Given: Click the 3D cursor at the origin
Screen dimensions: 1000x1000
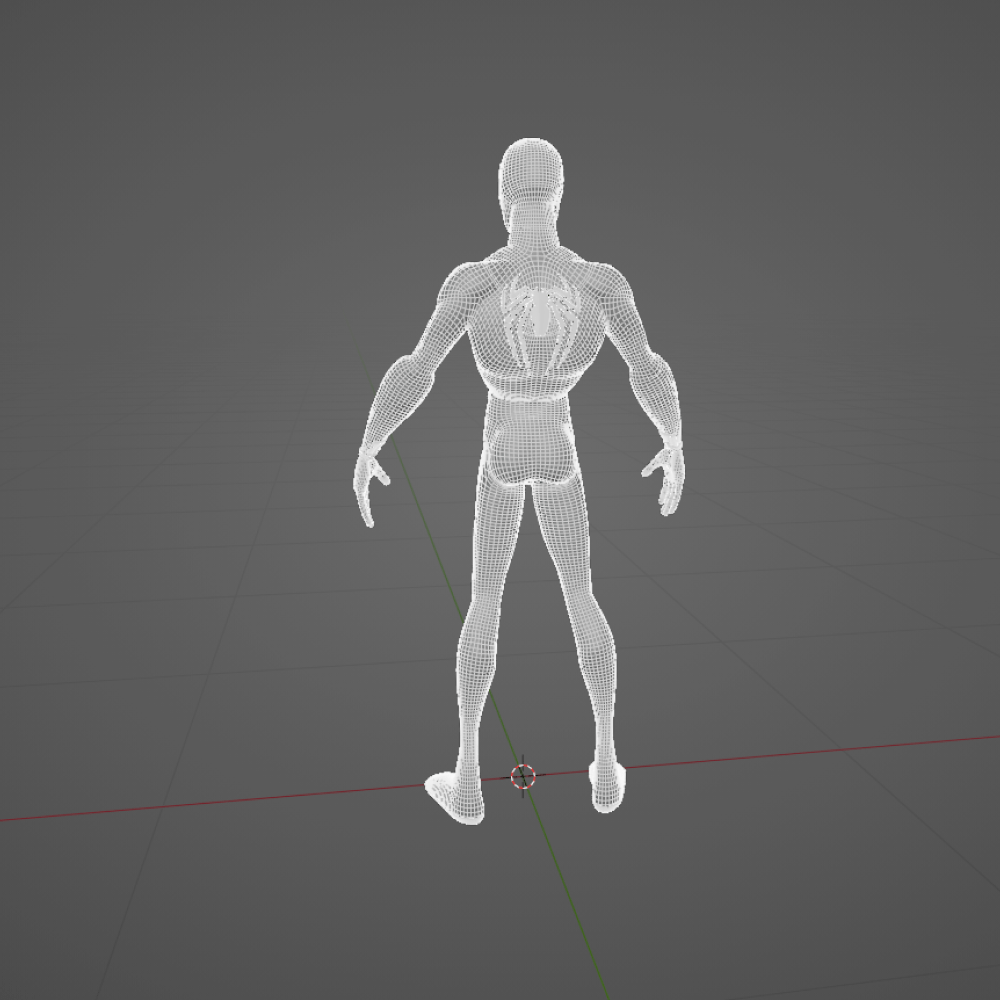Looking at the screenshot, I should [523, 776].
